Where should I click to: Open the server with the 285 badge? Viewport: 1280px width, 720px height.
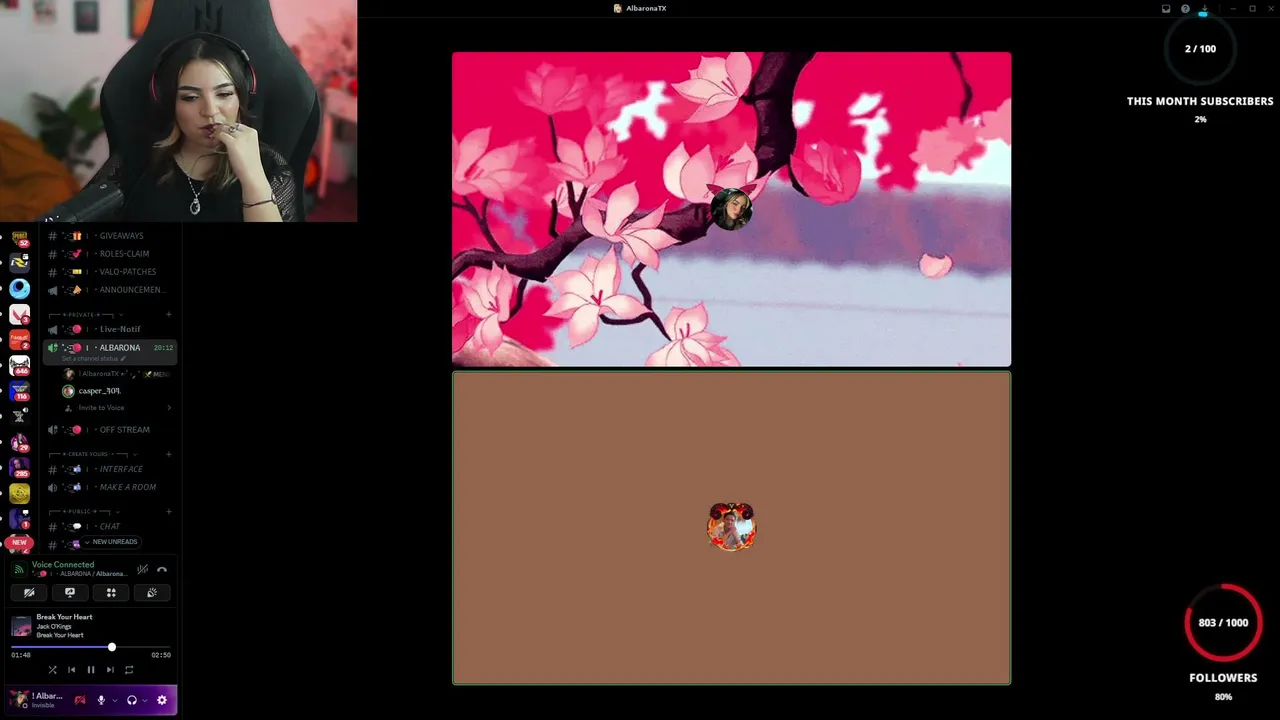19,468
